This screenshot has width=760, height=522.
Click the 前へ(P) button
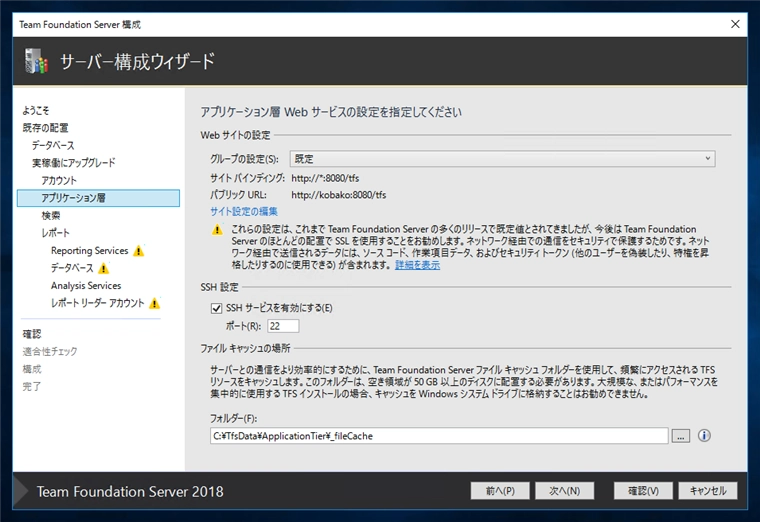click(x=500, y=491)
